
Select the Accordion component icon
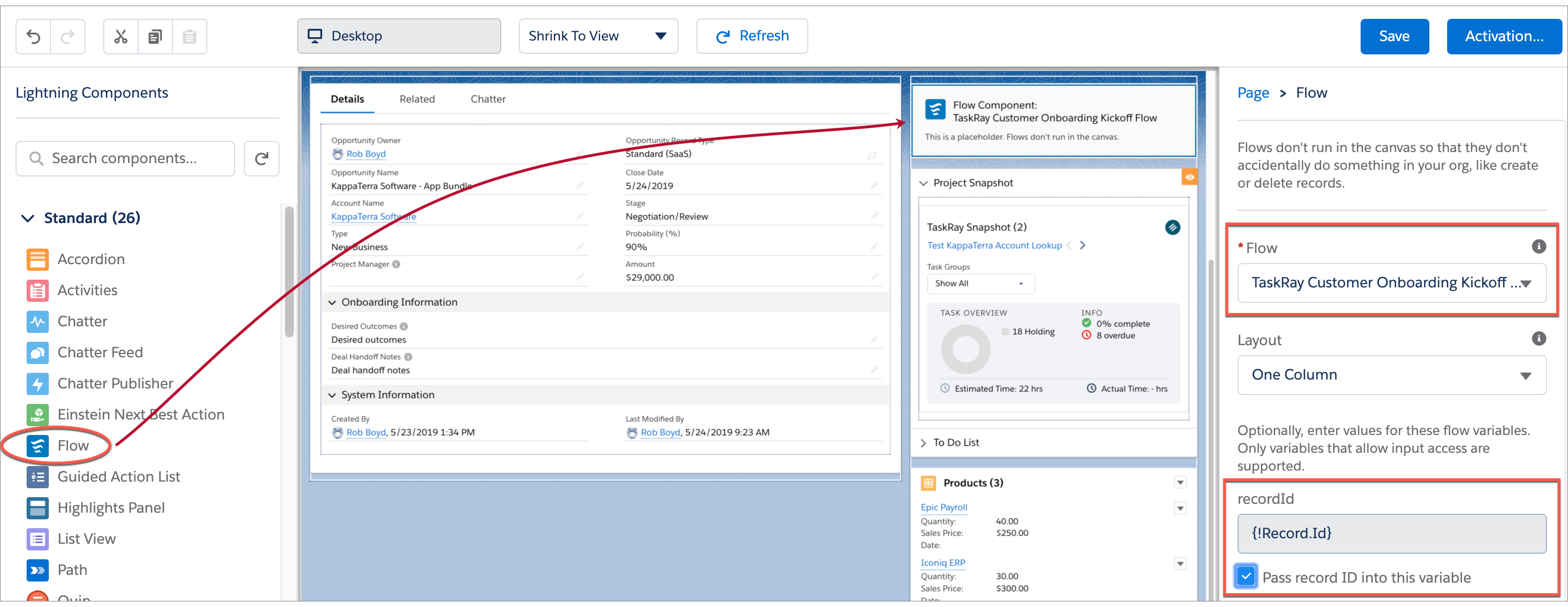pos(37,259)
